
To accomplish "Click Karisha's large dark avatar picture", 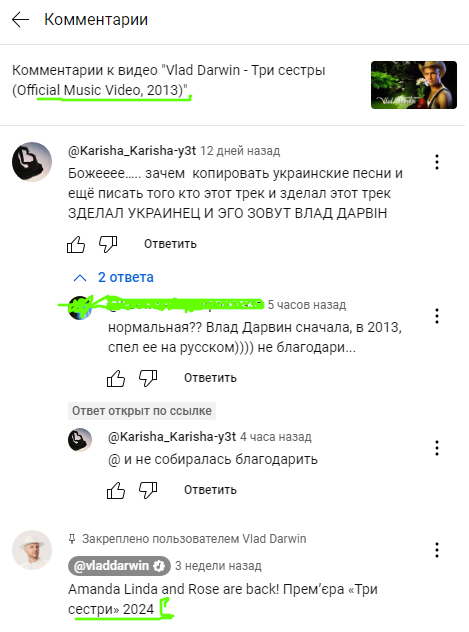I will tap(32, 162).
